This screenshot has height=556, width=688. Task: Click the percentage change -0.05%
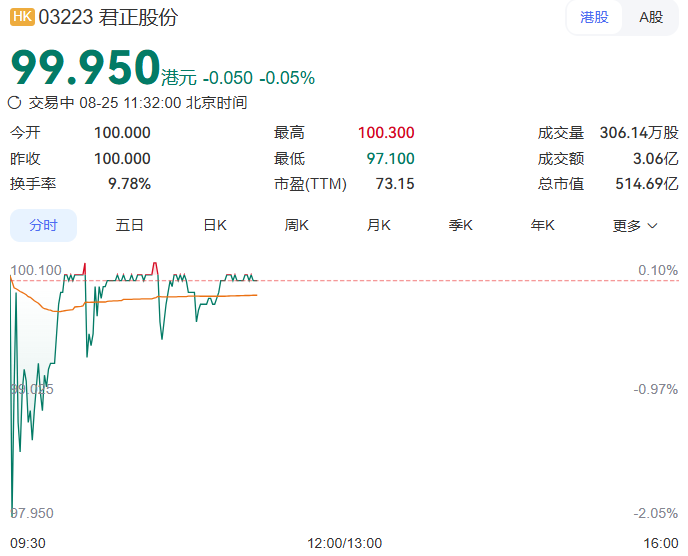287,78
